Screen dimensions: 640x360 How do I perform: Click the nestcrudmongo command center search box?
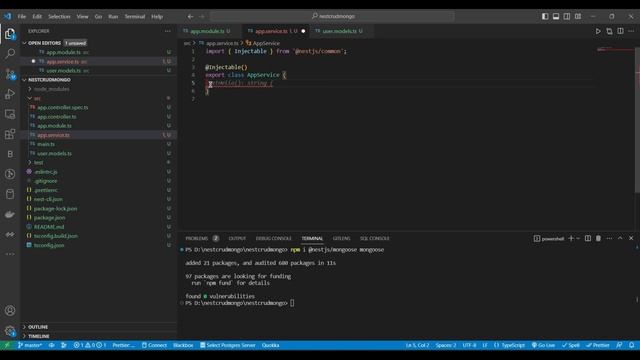[x=332, y=16]
